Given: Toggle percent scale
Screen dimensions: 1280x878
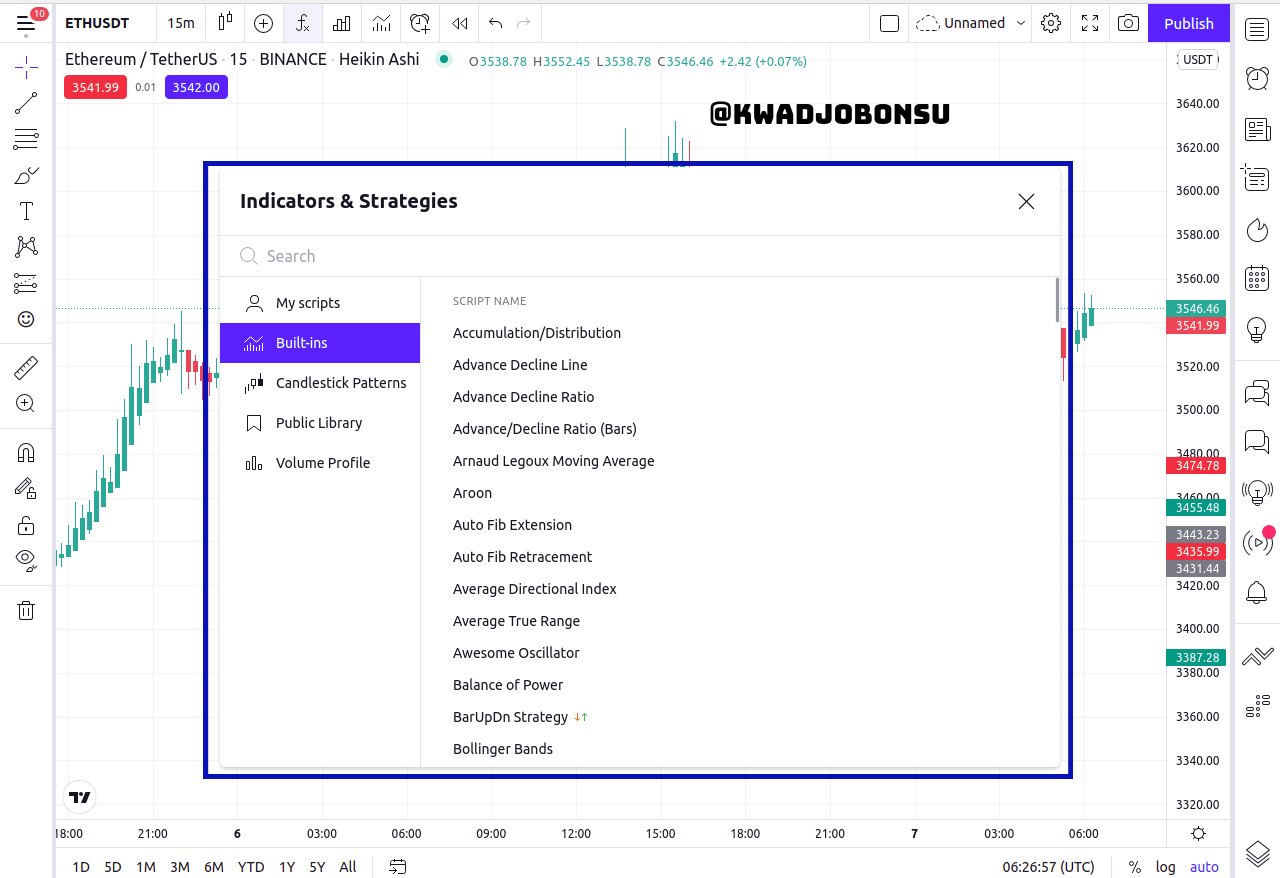Looking at the screenshot, I should click(x=1134, y=867).
